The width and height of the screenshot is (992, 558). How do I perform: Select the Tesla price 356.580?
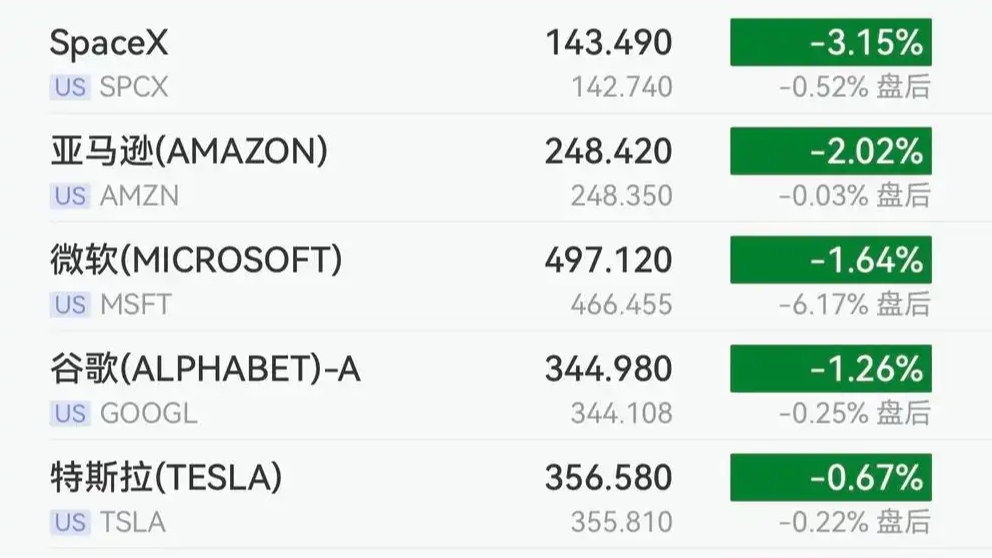pyautogui.click(x=609, y=478)
